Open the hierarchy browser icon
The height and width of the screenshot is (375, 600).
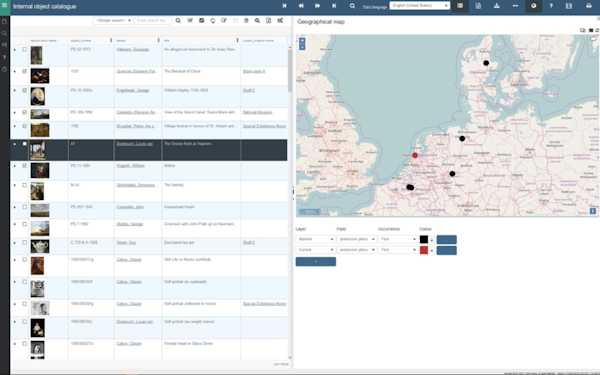tap(497, 6)
